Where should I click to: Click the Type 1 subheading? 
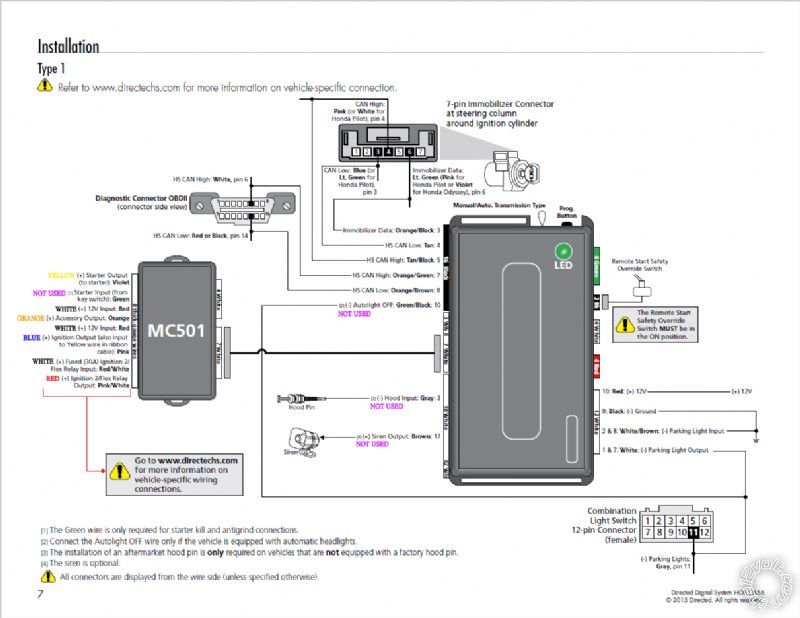pyautogui.click(x=51, y=68)
